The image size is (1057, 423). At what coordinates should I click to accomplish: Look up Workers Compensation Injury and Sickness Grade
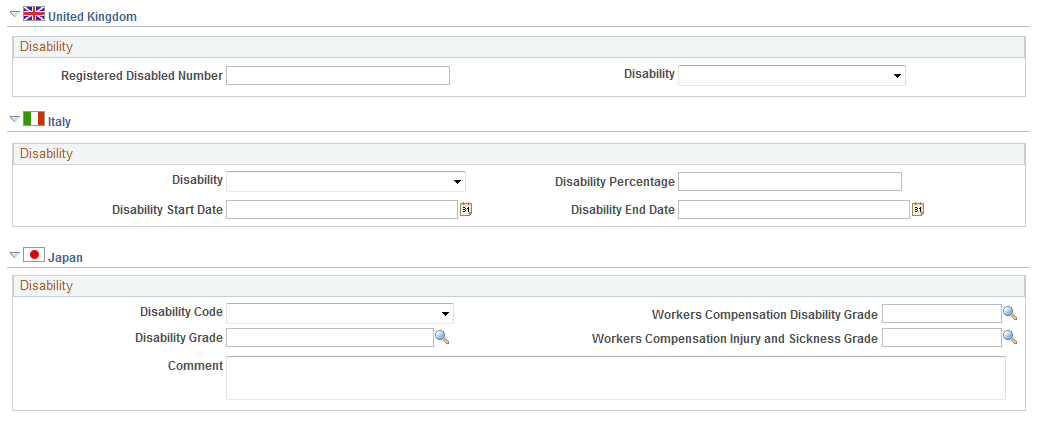pos(1009,337)
